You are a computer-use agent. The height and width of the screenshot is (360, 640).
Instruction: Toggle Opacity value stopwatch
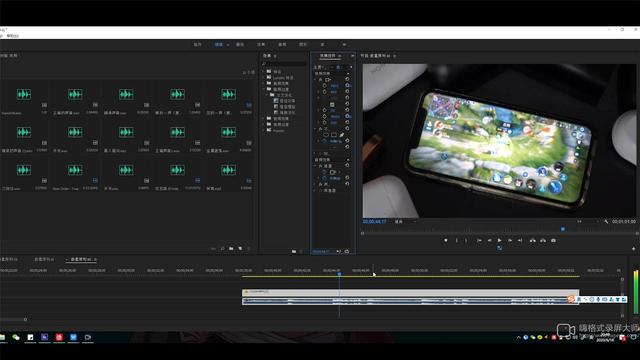[x=324, y=141]
